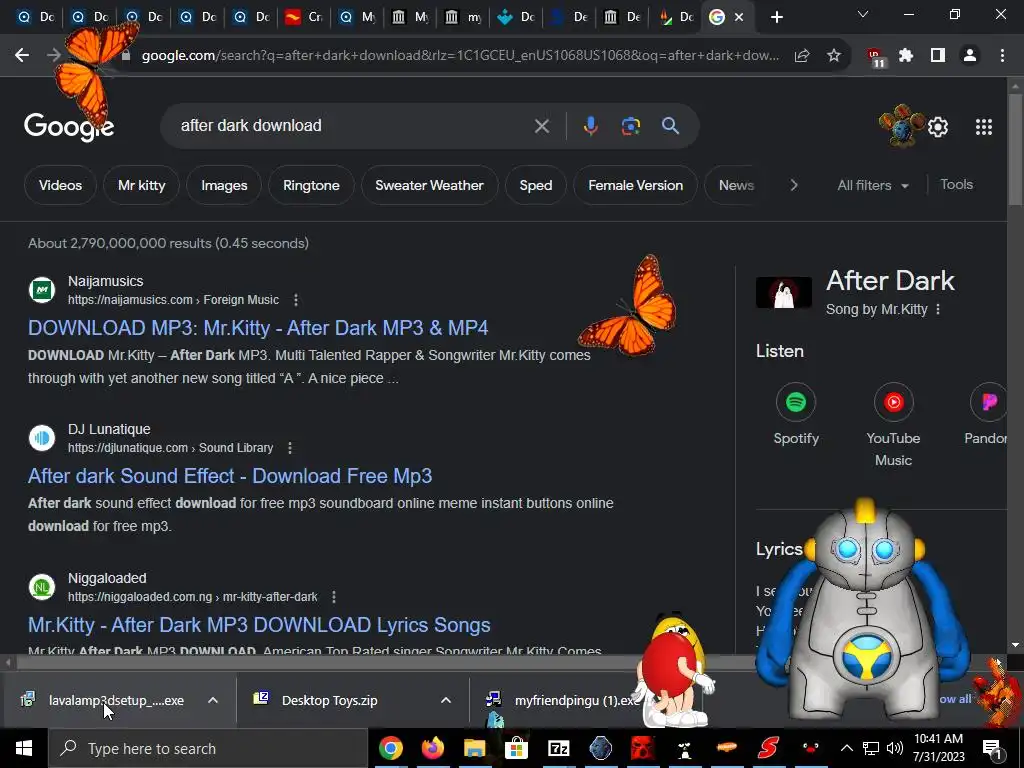1024x768 pixels.
Task: Open the Windows Start menu
Action: click(24, 748)
